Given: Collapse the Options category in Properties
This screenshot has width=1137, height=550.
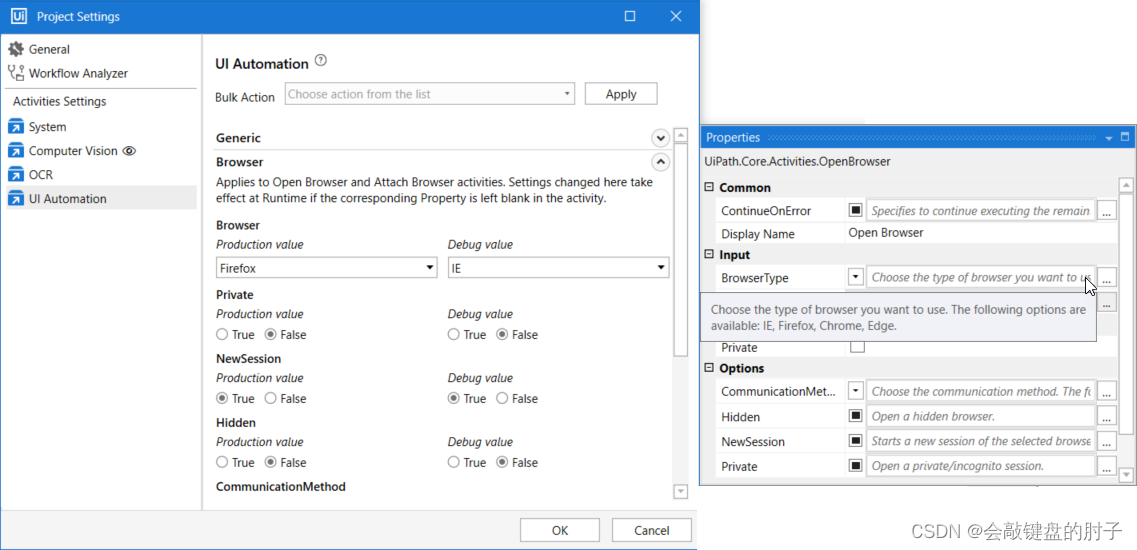Looking at the screenshot, I should [709, 368].
